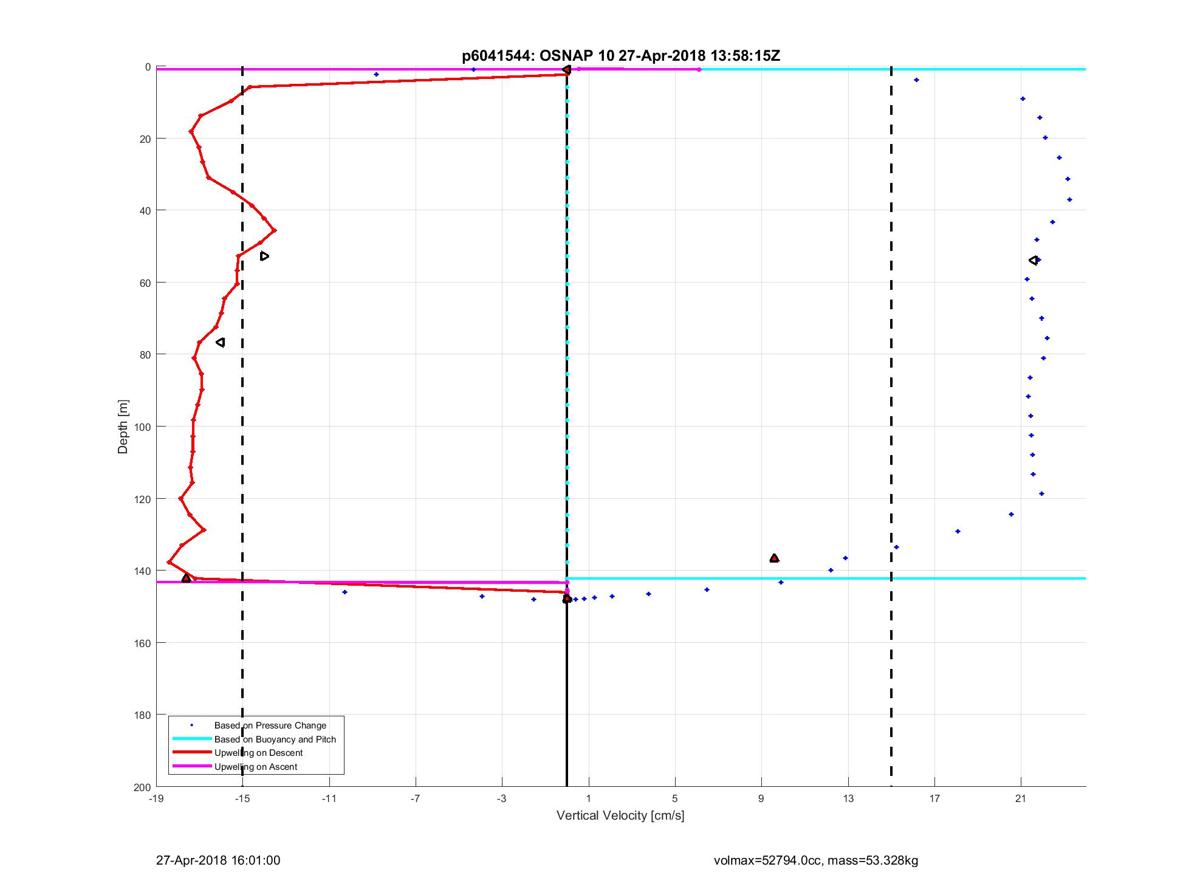This screenshot has height=885, width=1200.
Task: Click the x-axis tick label '13'
Action: click(x=848, y=799)
